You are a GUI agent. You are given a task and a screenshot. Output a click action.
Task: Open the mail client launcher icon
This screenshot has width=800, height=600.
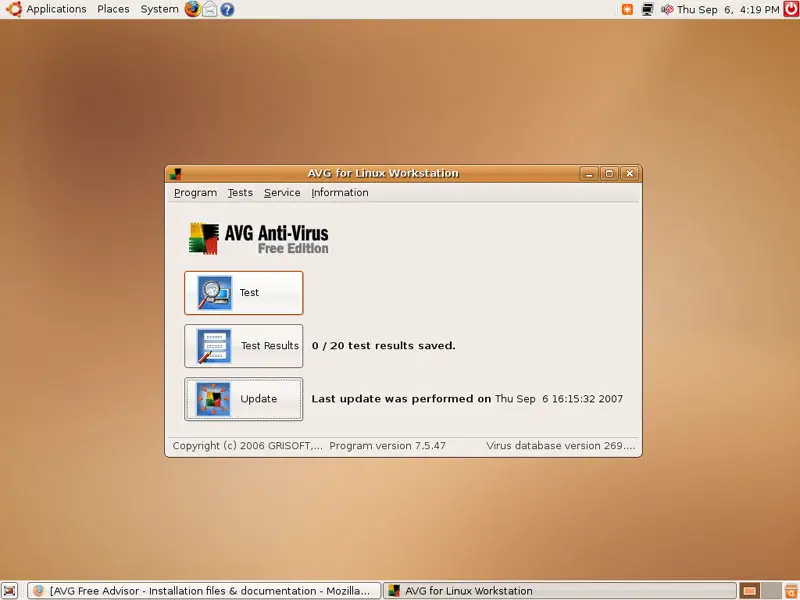pyautogui.click(x=210, y=9)
